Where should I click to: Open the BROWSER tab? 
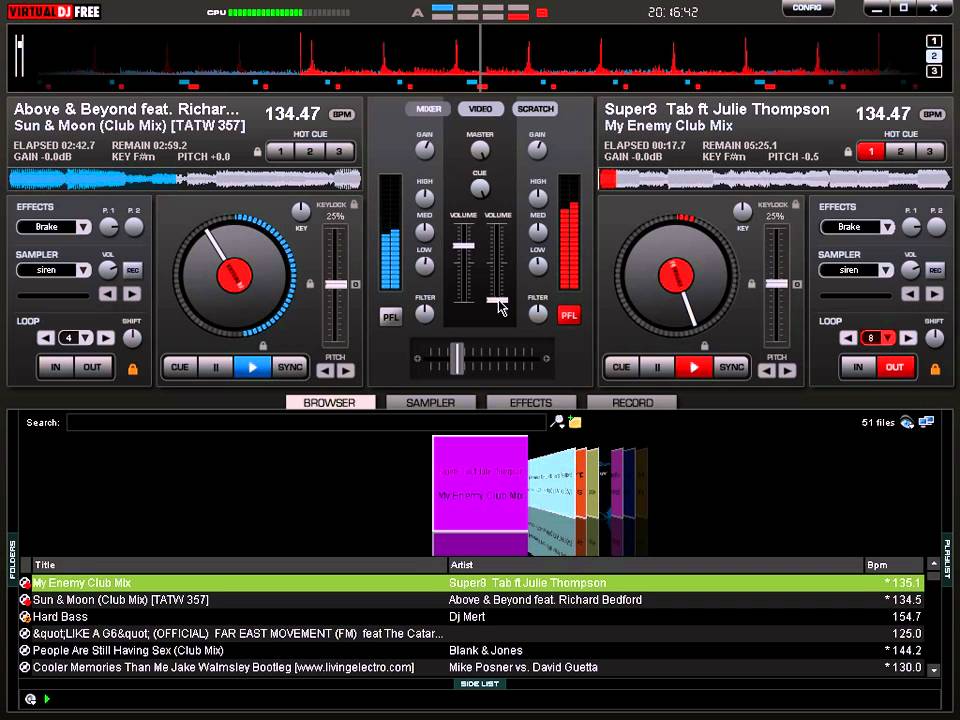pos(330,402)
